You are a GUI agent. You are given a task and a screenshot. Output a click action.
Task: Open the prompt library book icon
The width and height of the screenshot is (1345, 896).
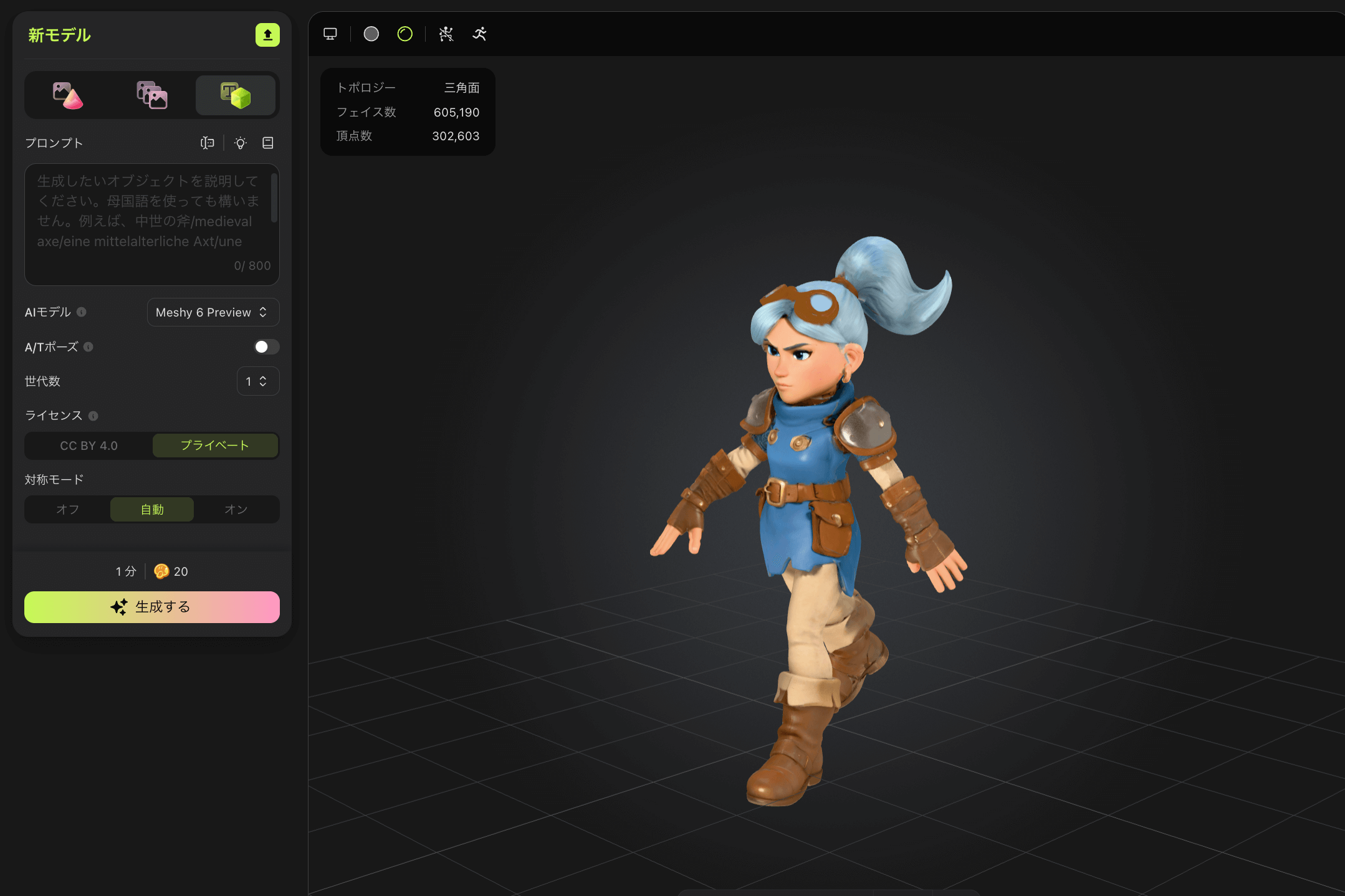268,143
